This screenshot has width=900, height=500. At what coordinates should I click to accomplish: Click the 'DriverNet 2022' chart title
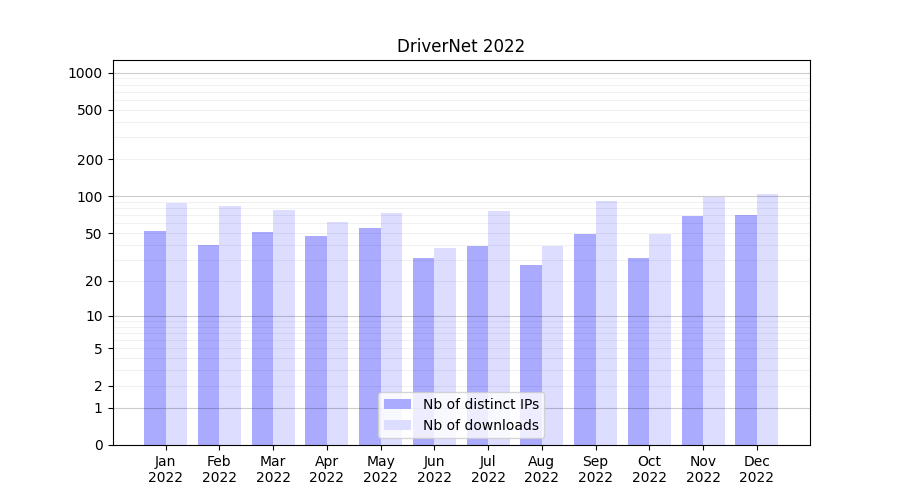(461, 46)
